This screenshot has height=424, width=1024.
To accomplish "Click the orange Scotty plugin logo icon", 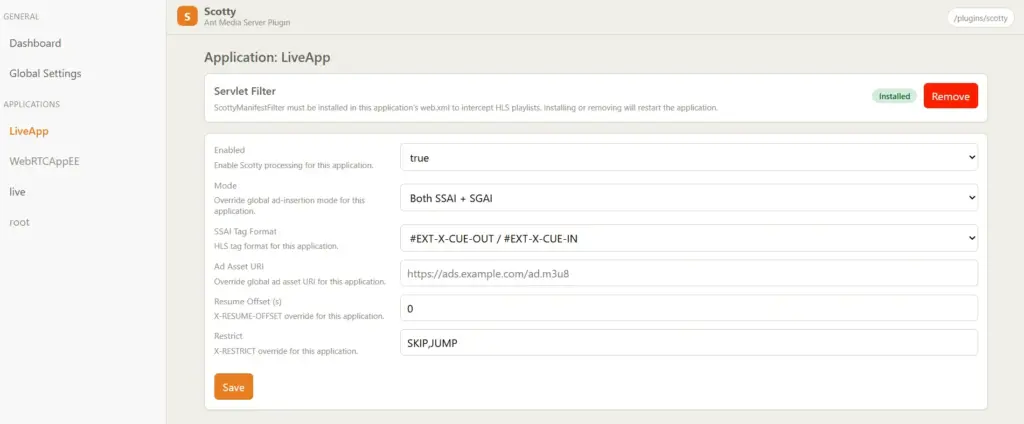I will click(x=187, y=16).
